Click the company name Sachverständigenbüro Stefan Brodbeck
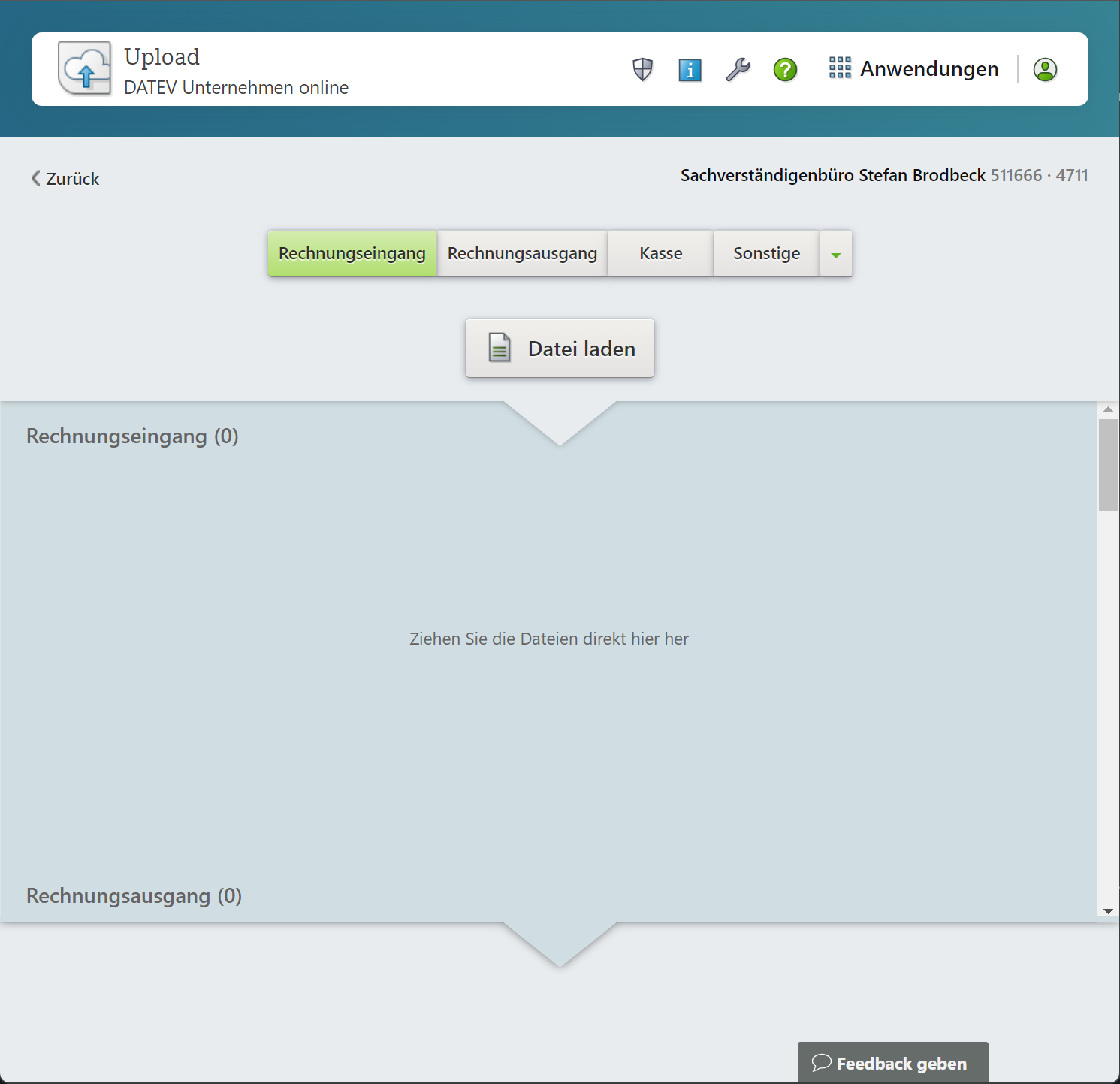 pyautogui.click(x=833, y=175)
